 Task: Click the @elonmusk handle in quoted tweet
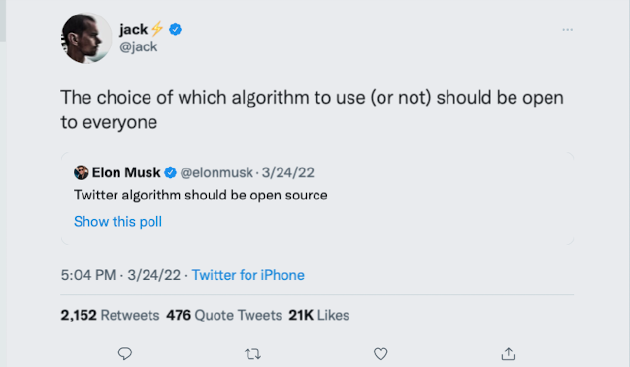pos(217,172)
